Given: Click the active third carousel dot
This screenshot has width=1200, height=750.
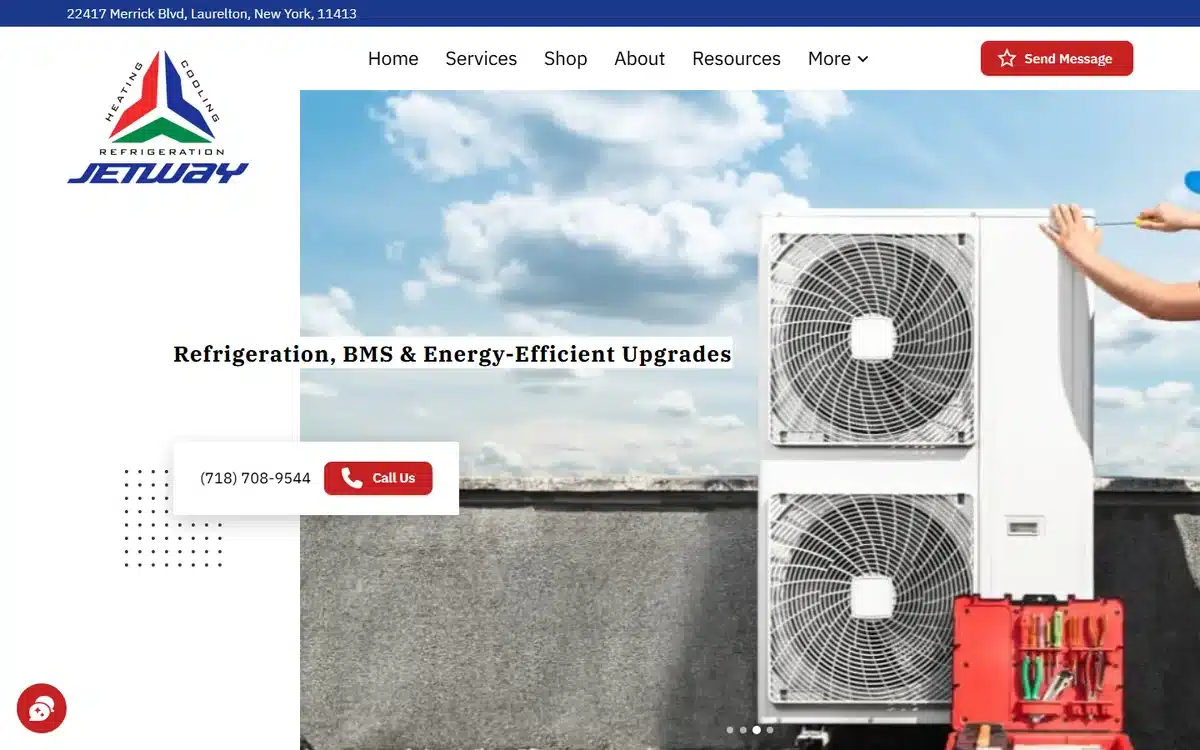Looking at the screenshot, I should (x=756, y=730).
